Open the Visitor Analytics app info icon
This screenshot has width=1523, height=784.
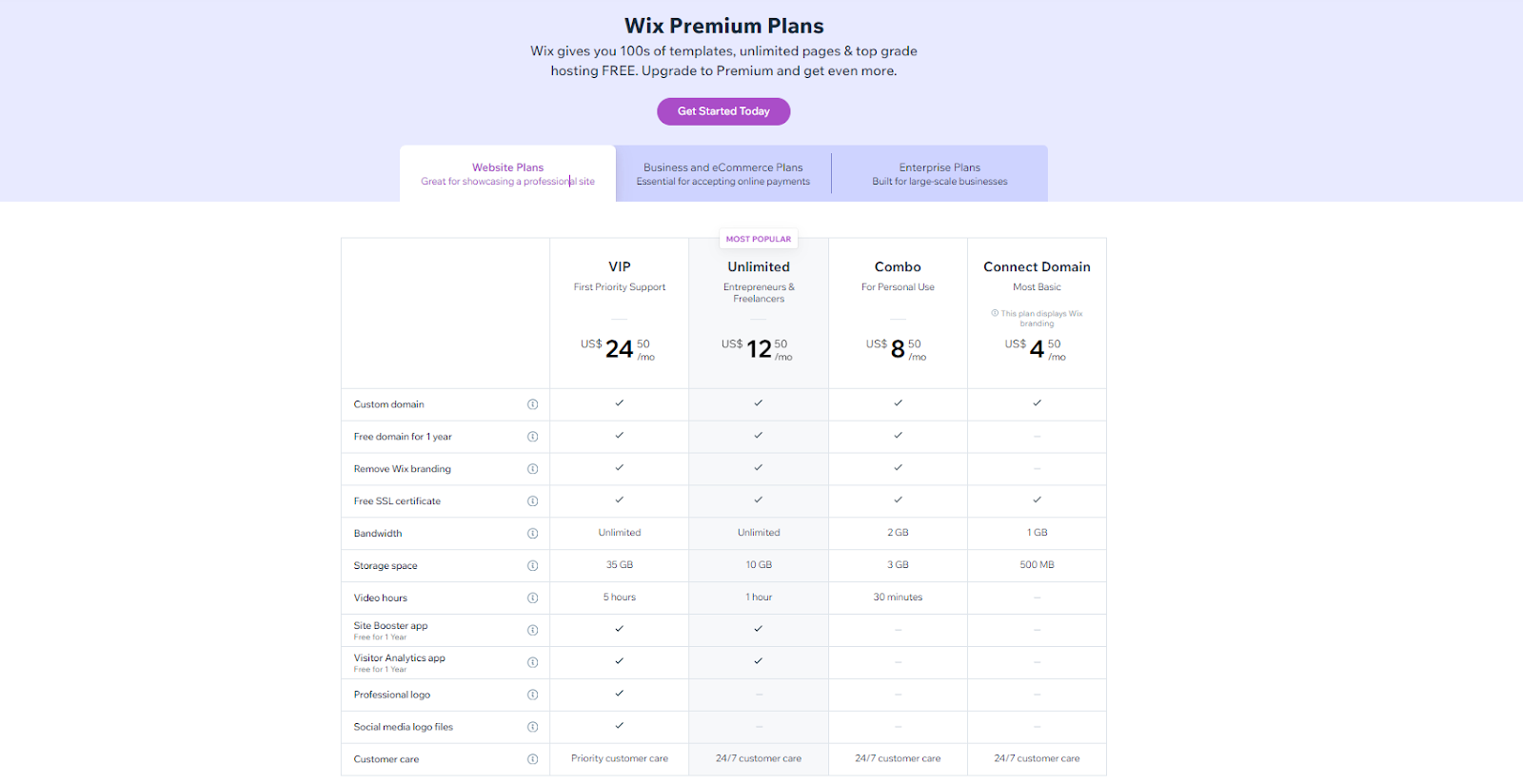tap(531, 661)
